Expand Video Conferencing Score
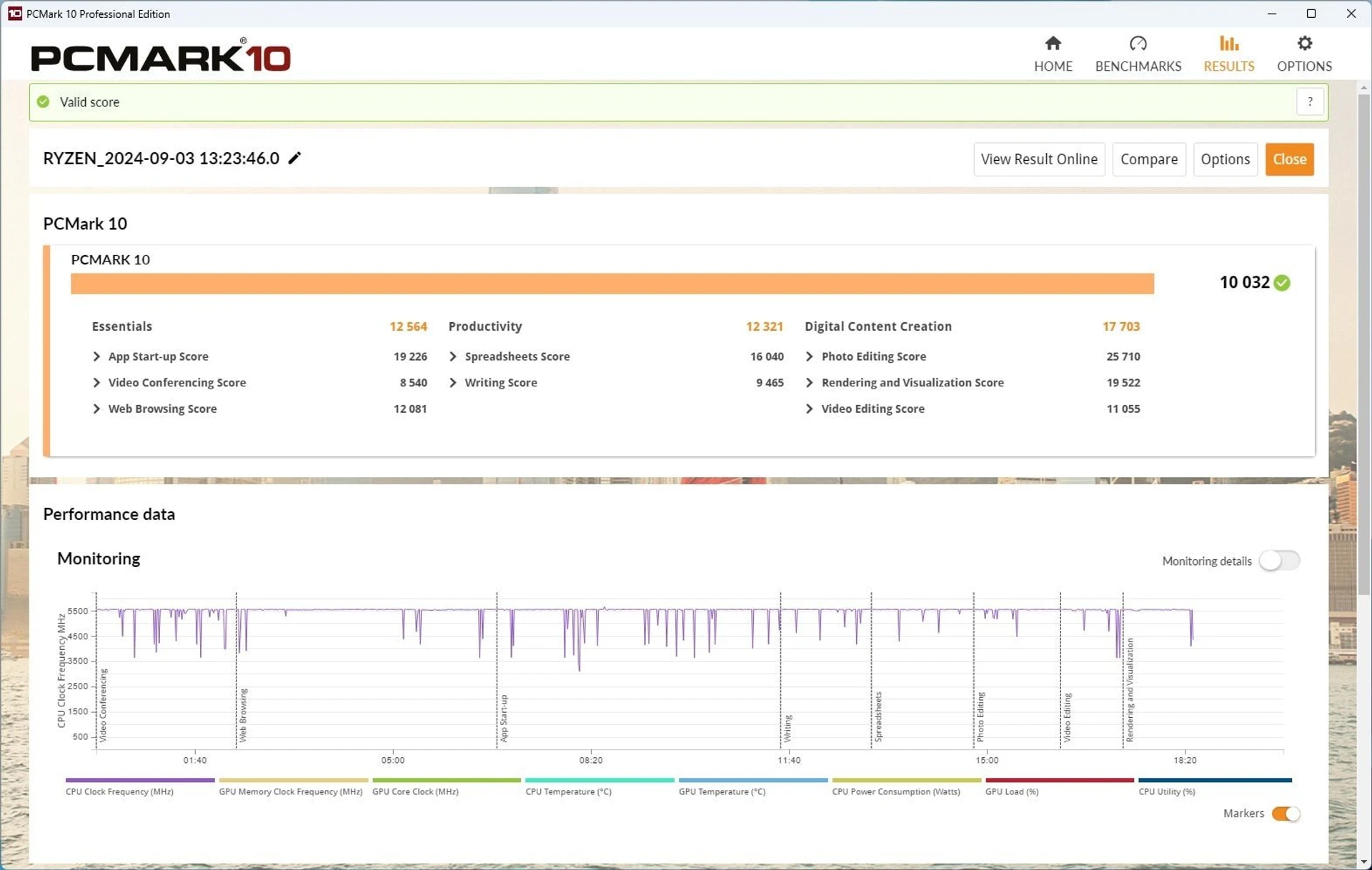This screenshot has width=1372, height=870. tap(96, 383)
